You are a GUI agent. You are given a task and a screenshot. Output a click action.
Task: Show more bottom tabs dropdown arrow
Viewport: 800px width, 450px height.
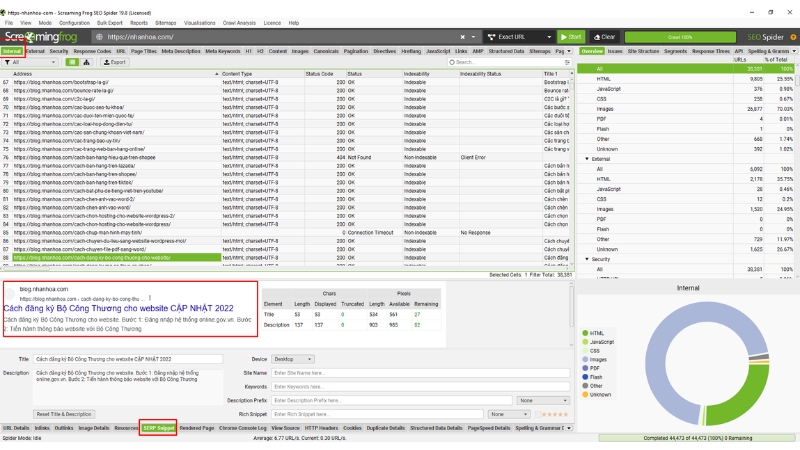coord(569,428)
